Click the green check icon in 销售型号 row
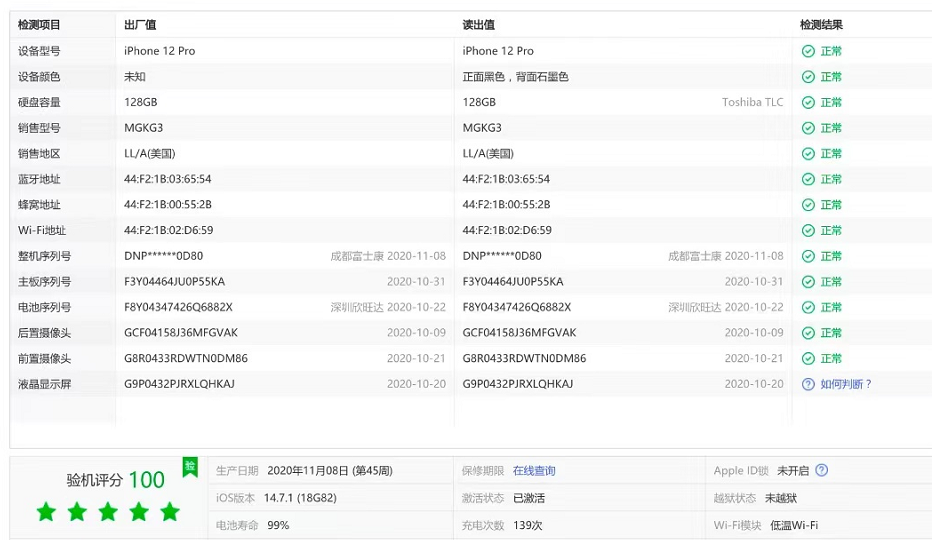This screenshot has height=540, width=932. click(808, 128)
